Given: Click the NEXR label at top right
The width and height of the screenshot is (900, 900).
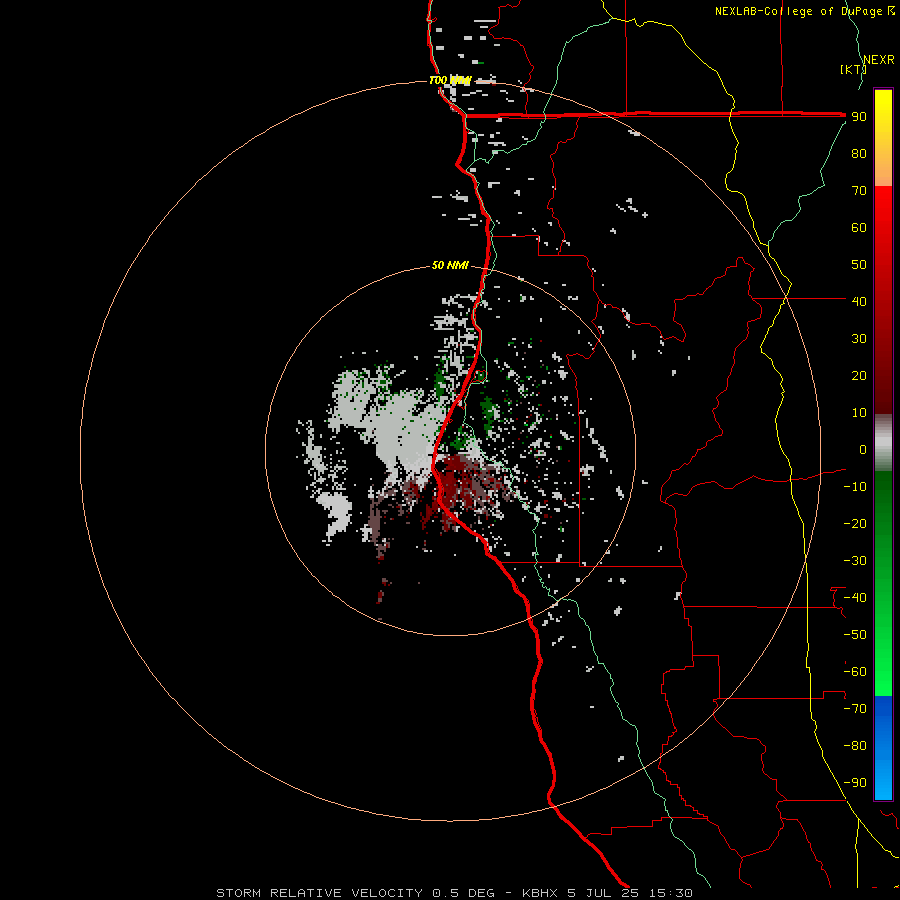Looking at the screenshot, I should (879, 60).
